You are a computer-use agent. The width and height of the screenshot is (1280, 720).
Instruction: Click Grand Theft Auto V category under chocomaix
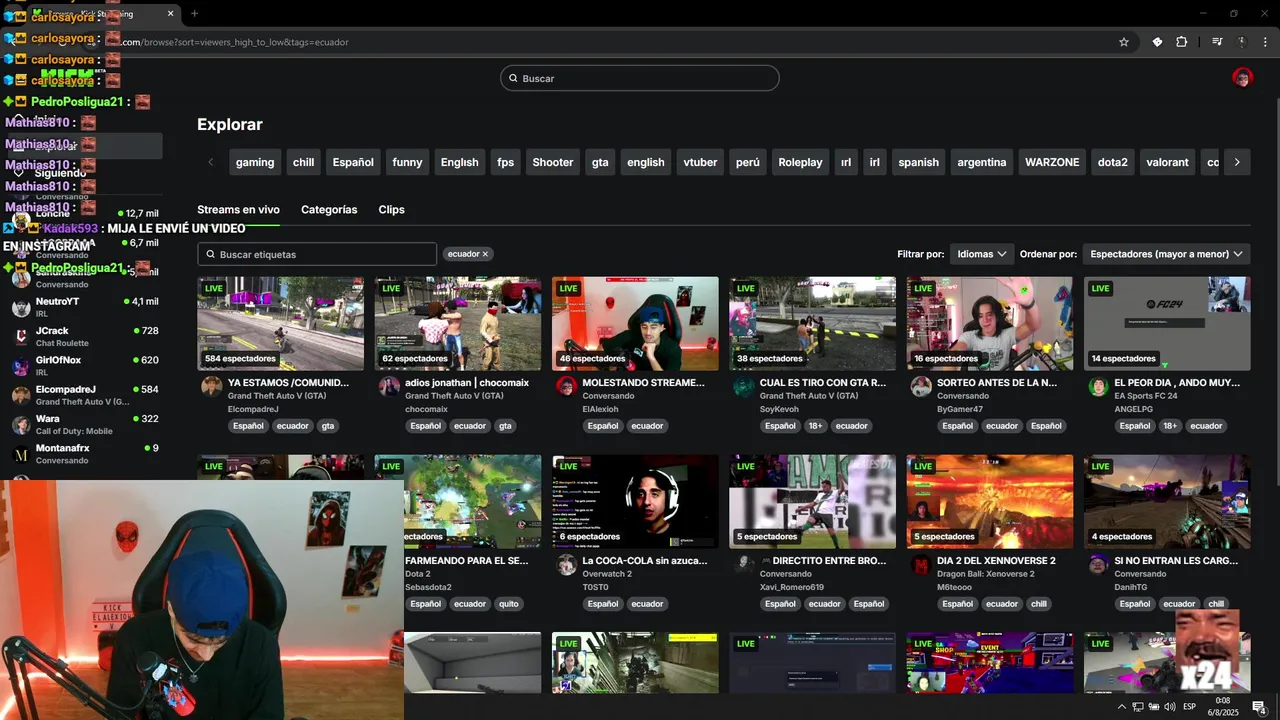[x=456, y=396]
